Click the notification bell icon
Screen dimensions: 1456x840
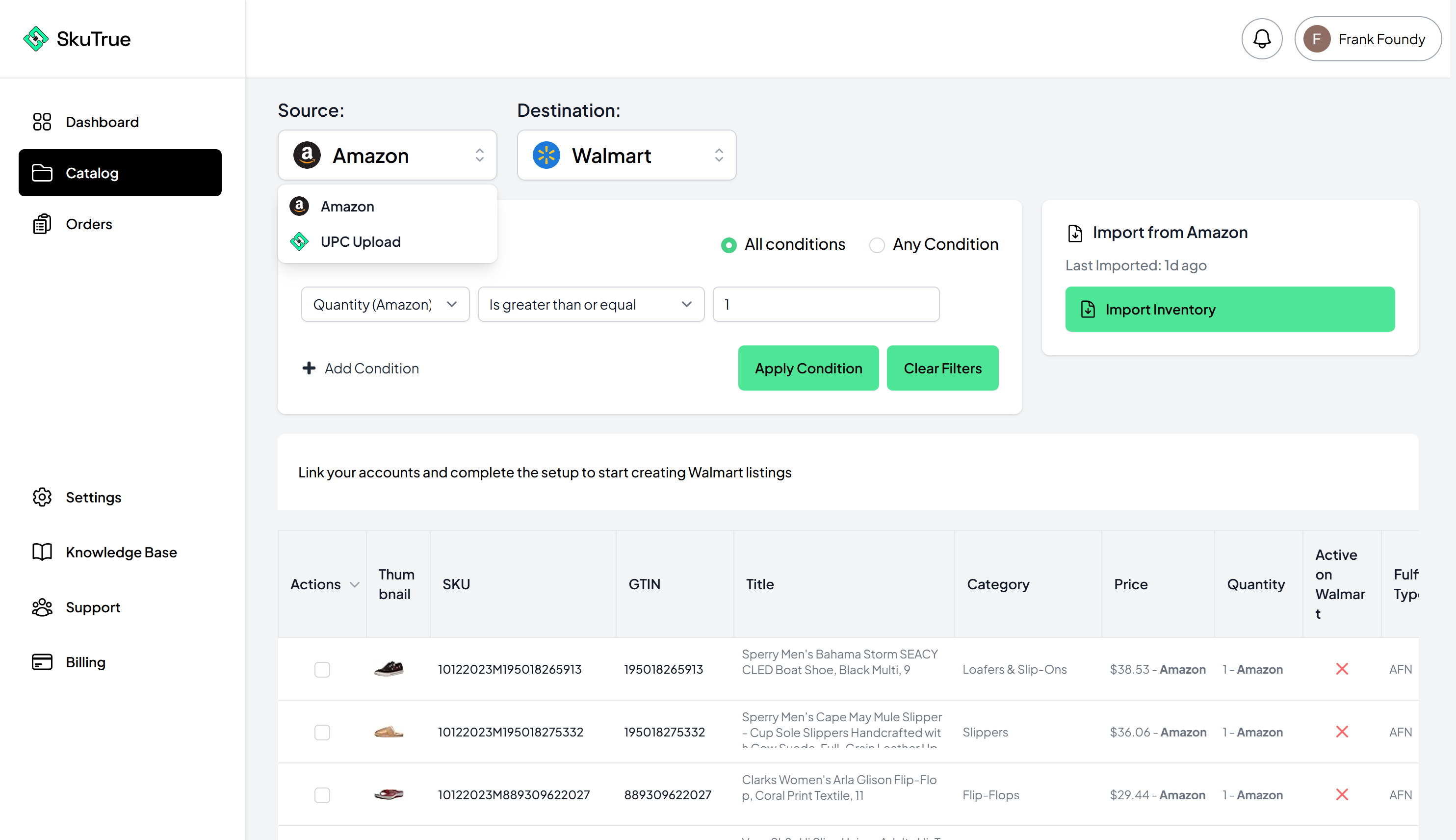coord(1262,39)
